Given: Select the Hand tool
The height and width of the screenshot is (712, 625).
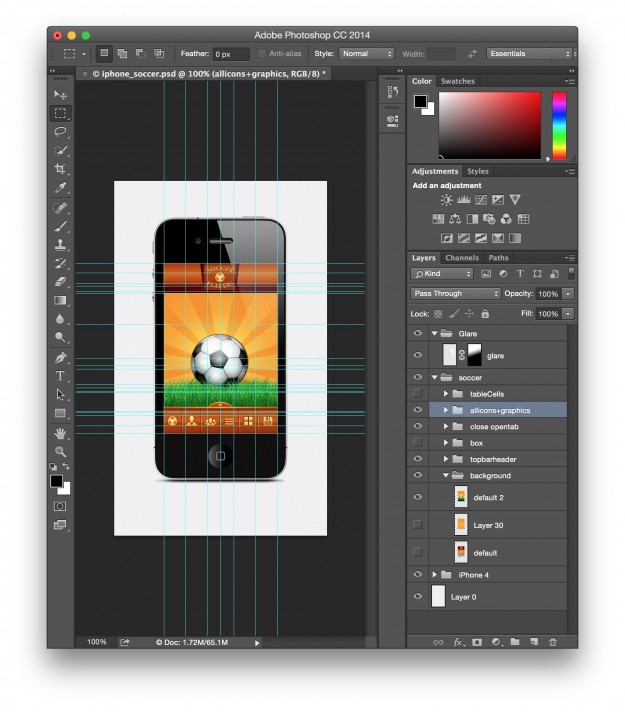Looking at the screenshot, I should pos(61,433).
